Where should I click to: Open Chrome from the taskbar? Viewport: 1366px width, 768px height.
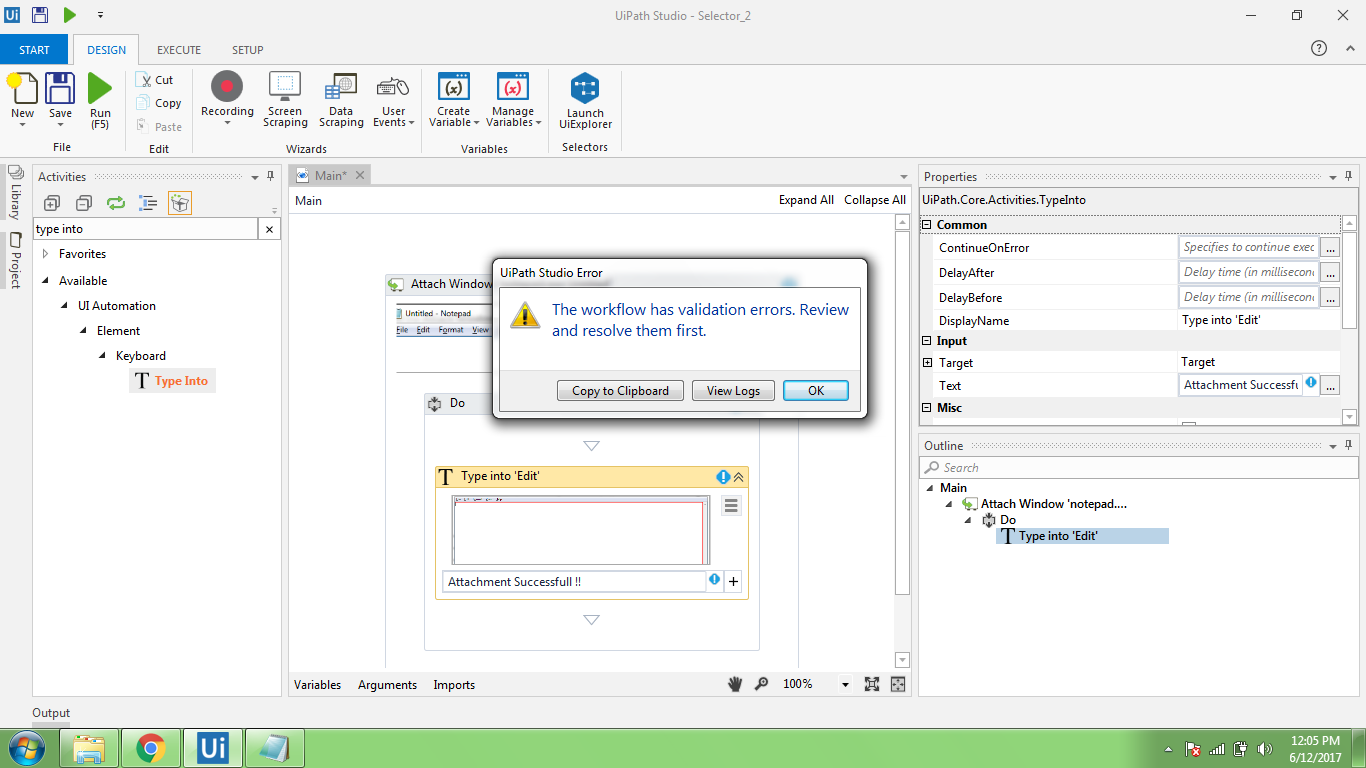pyautogui.click(x=151, y=748)
